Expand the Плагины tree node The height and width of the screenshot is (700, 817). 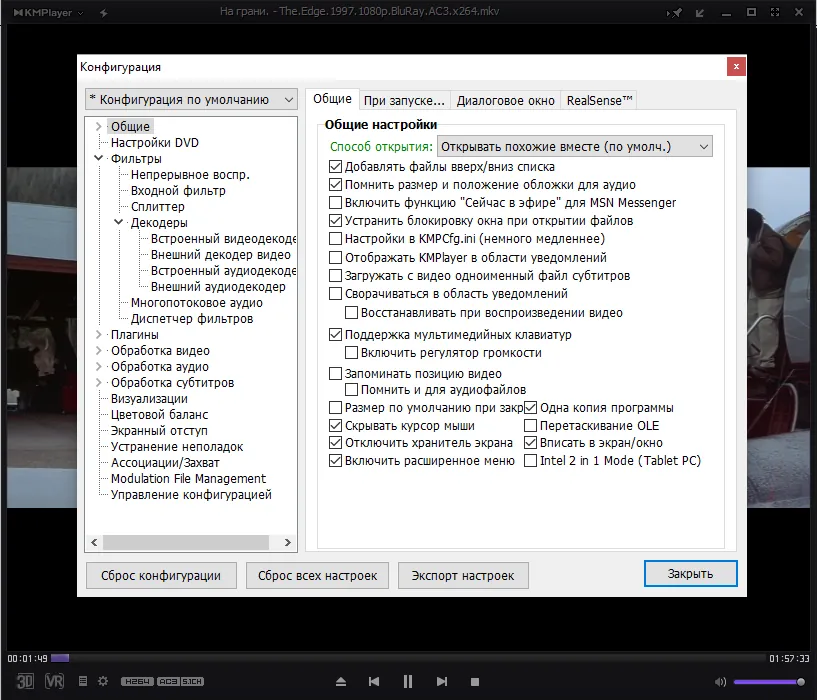coord(98,334)
